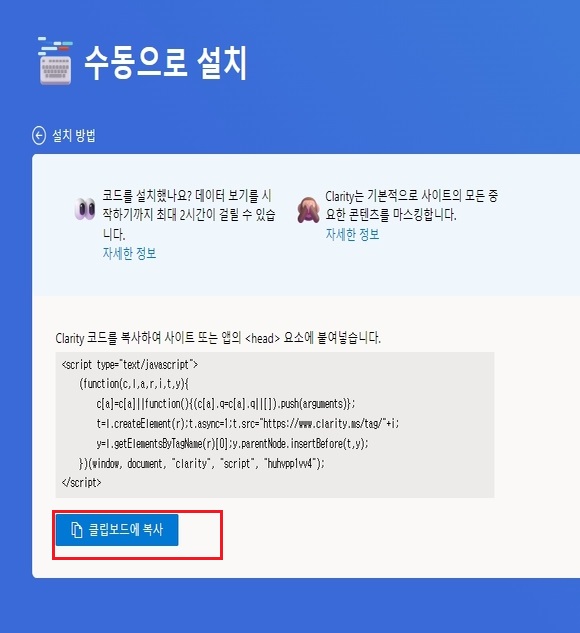Open 자세한 정보 link under Clarity masking note
This screenshot has width=580, height=633.
pos(352,234)
